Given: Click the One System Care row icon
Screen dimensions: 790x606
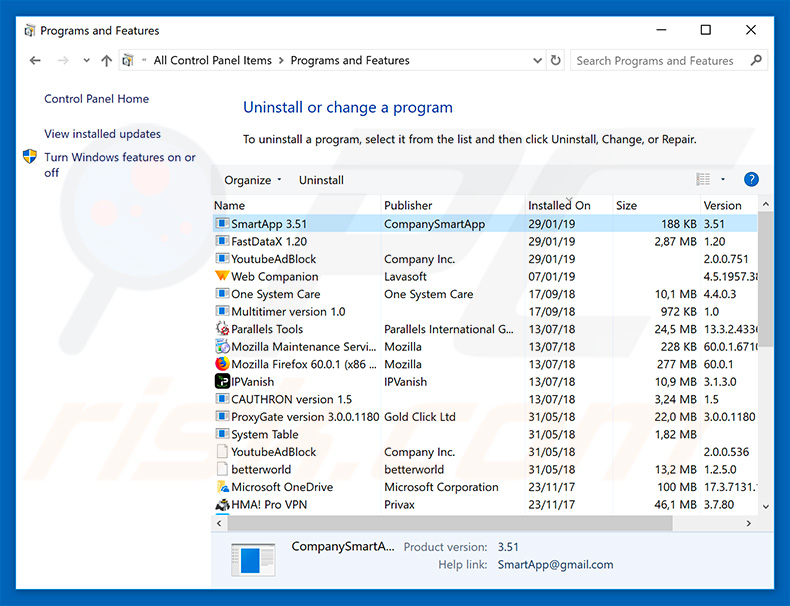Looking at the screenshot, I should point(222,294).
